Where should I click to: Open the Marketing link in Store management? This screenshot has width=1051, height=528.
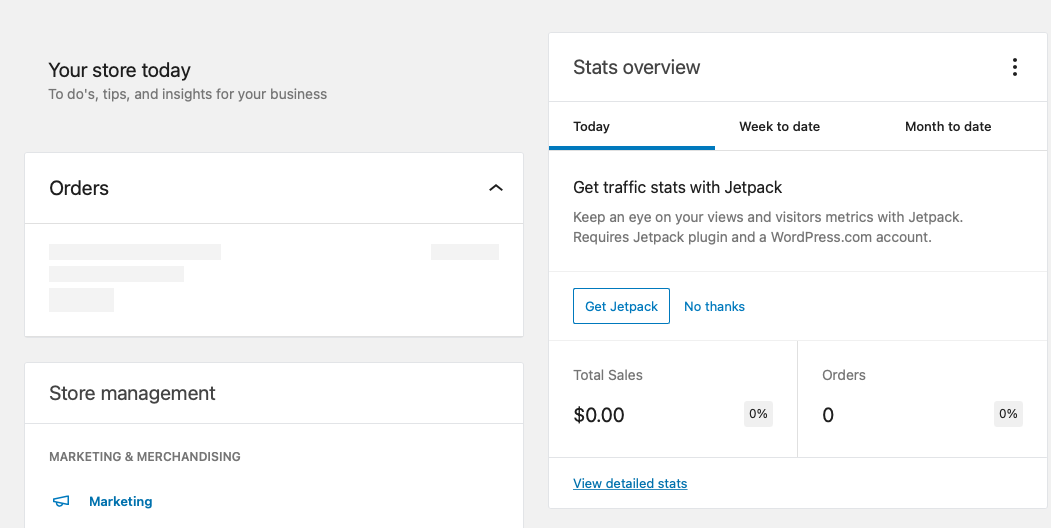121,501
